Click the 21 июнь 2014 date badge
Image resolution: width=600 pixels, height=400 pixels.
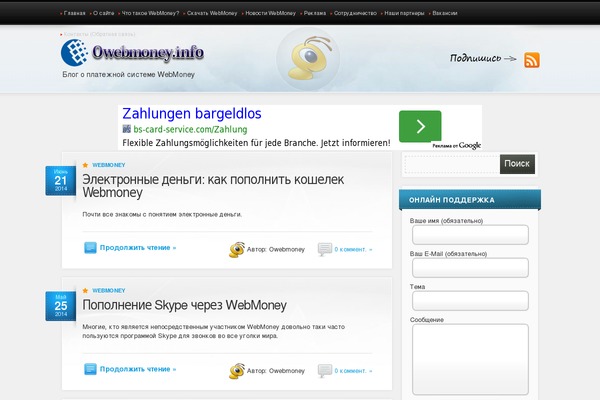[x=60, y=181]
